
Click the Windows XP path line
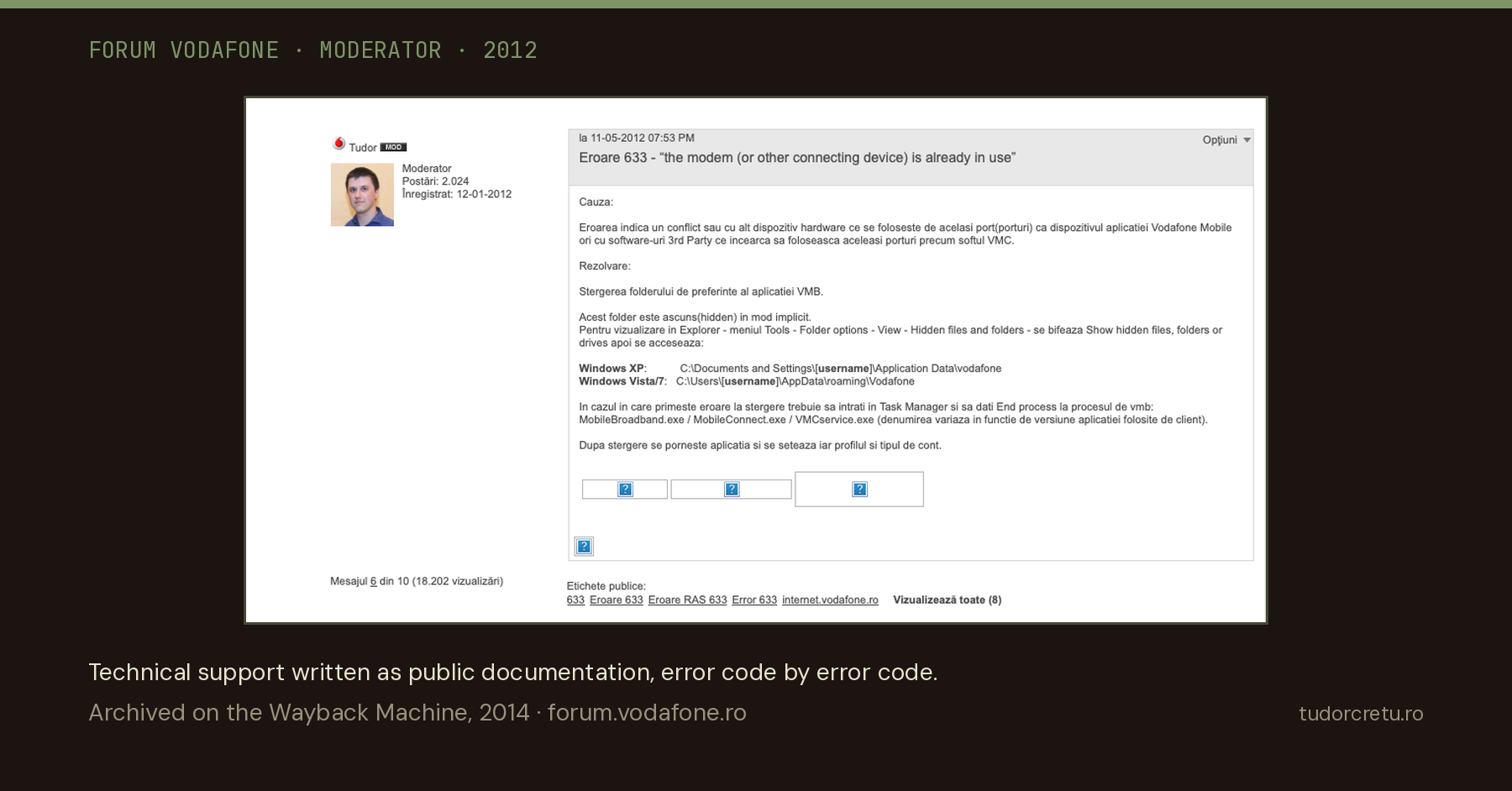coord(790,369)
